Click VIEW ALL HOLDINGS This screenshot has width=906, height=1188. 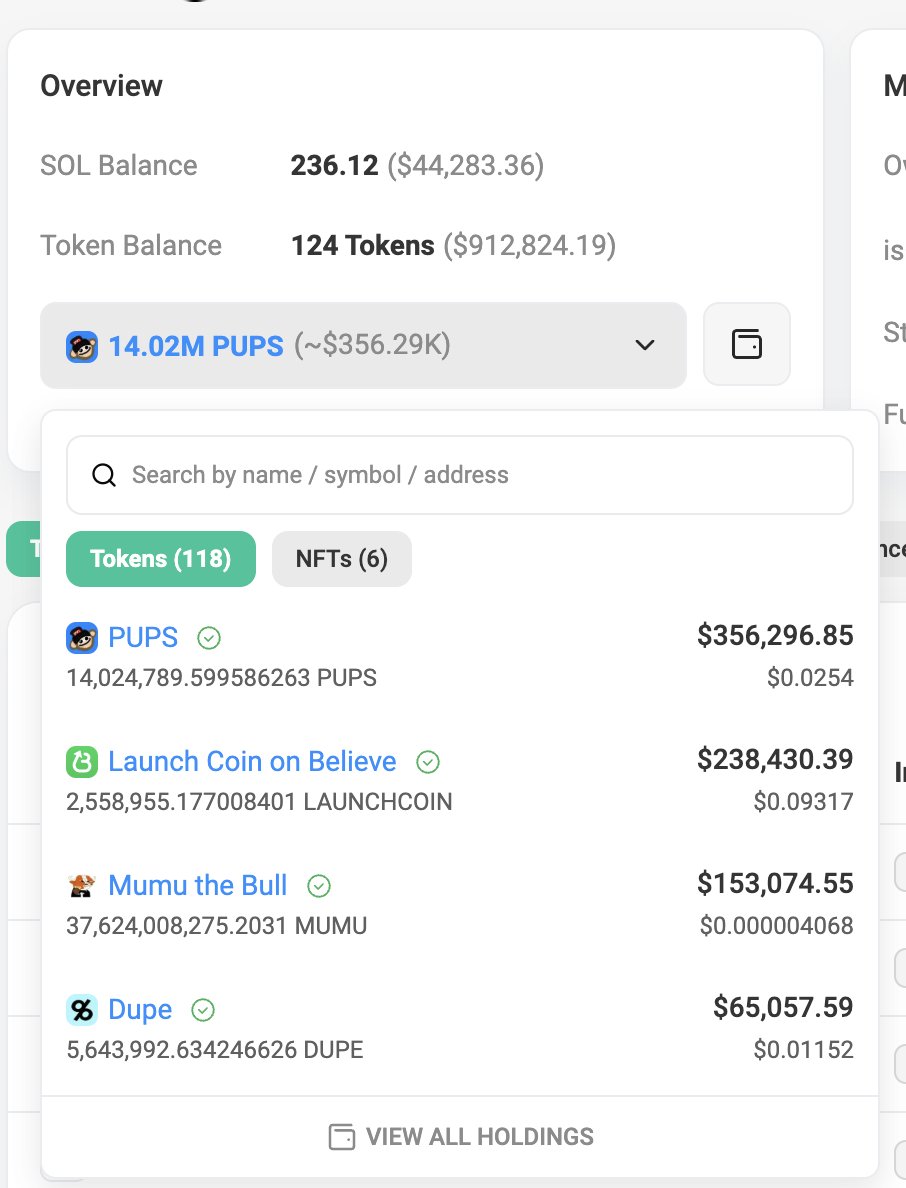pyautogui.click(x=461, y=1136)
